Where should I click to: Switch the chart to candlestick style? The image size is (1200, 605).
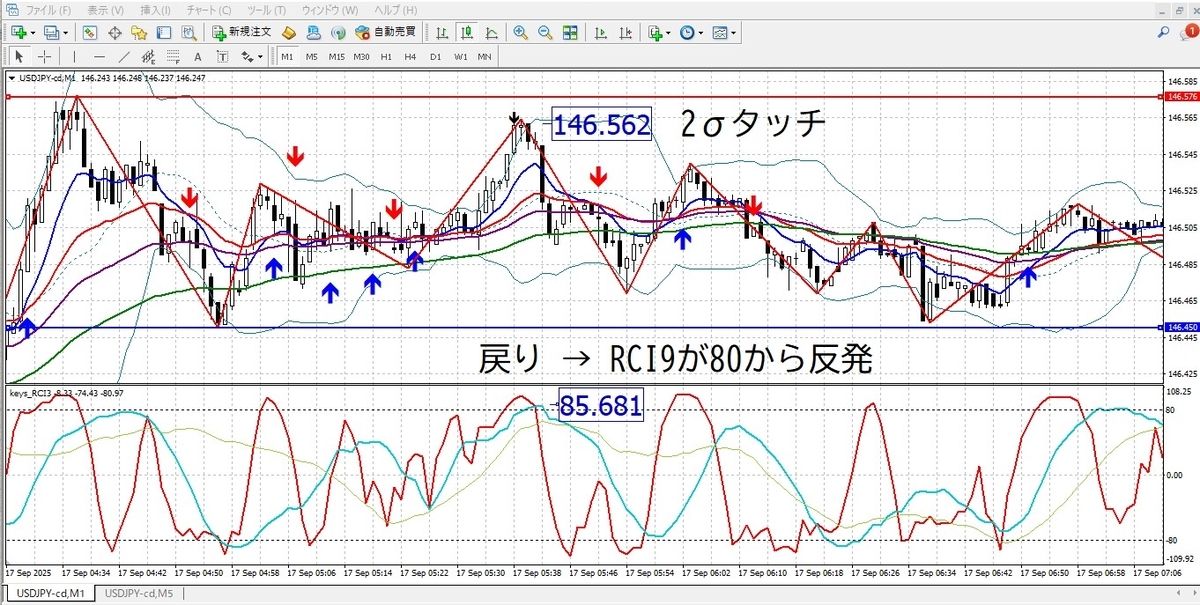[465, 32]
